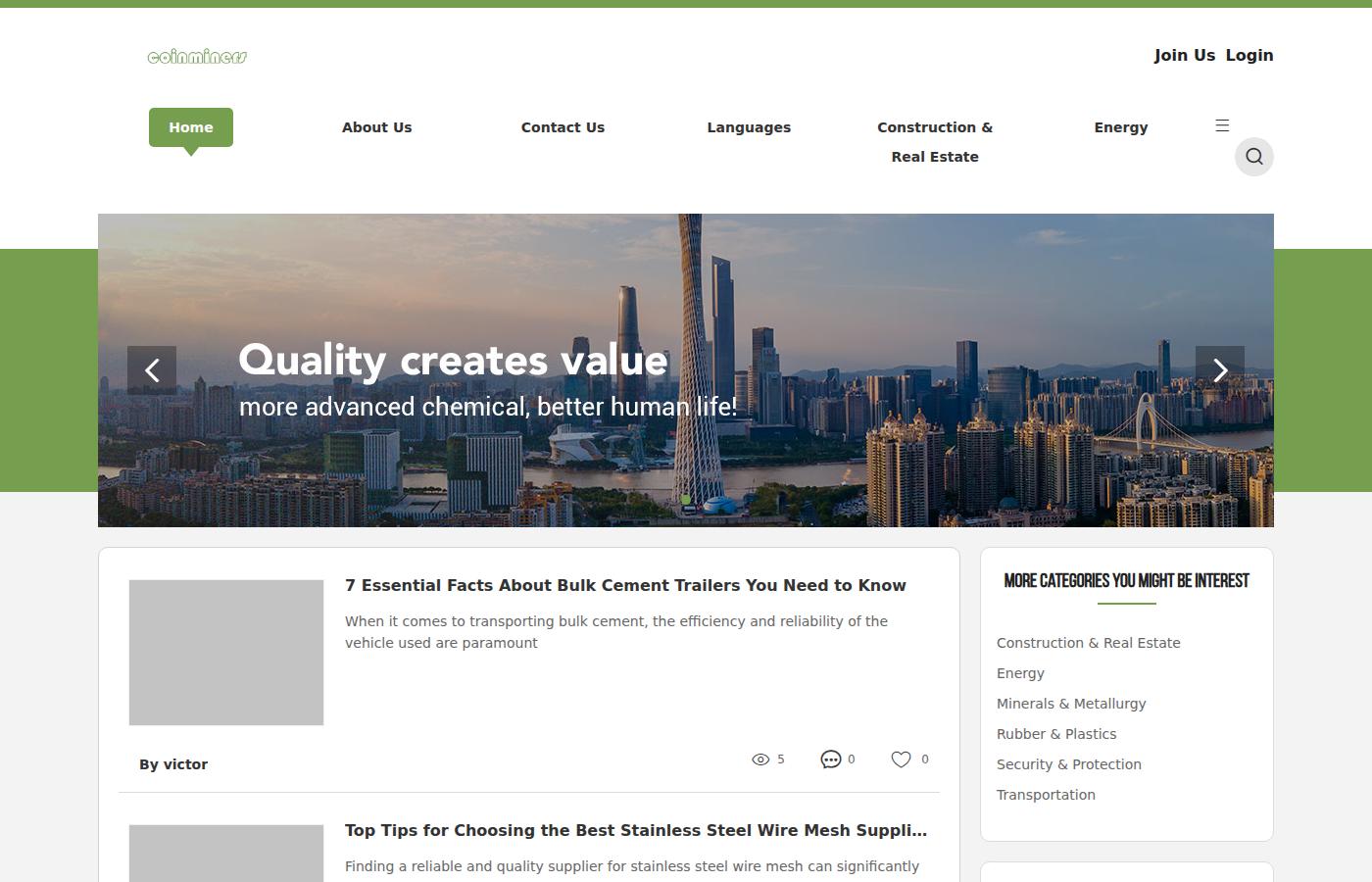Screen dimensions: 1372x882
Task: Click the Login link
Action: tap(1249, 56)
